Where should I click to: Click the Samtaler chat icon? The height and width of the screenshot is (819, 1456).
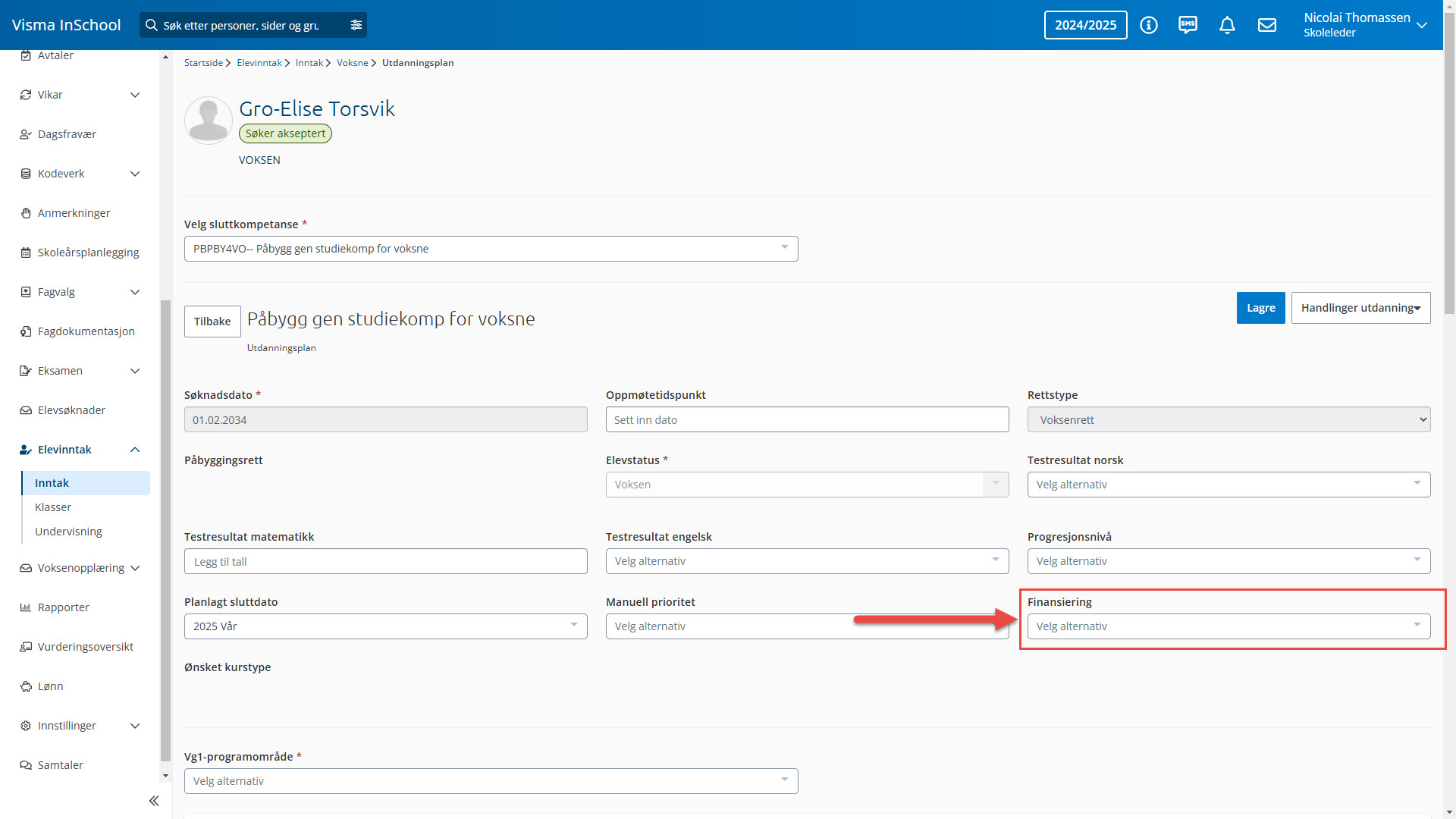[x=26, y=765]
